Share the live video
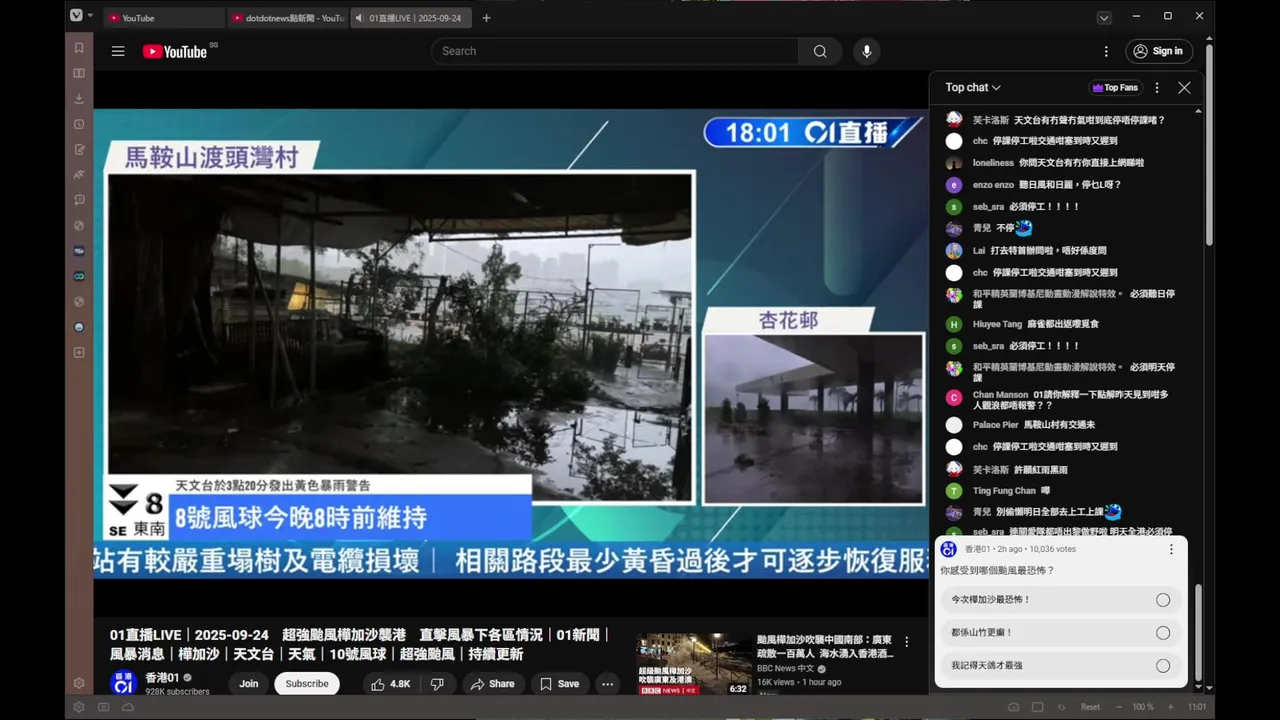This screenshot has width=1280, height=720. tap(492, 684)
